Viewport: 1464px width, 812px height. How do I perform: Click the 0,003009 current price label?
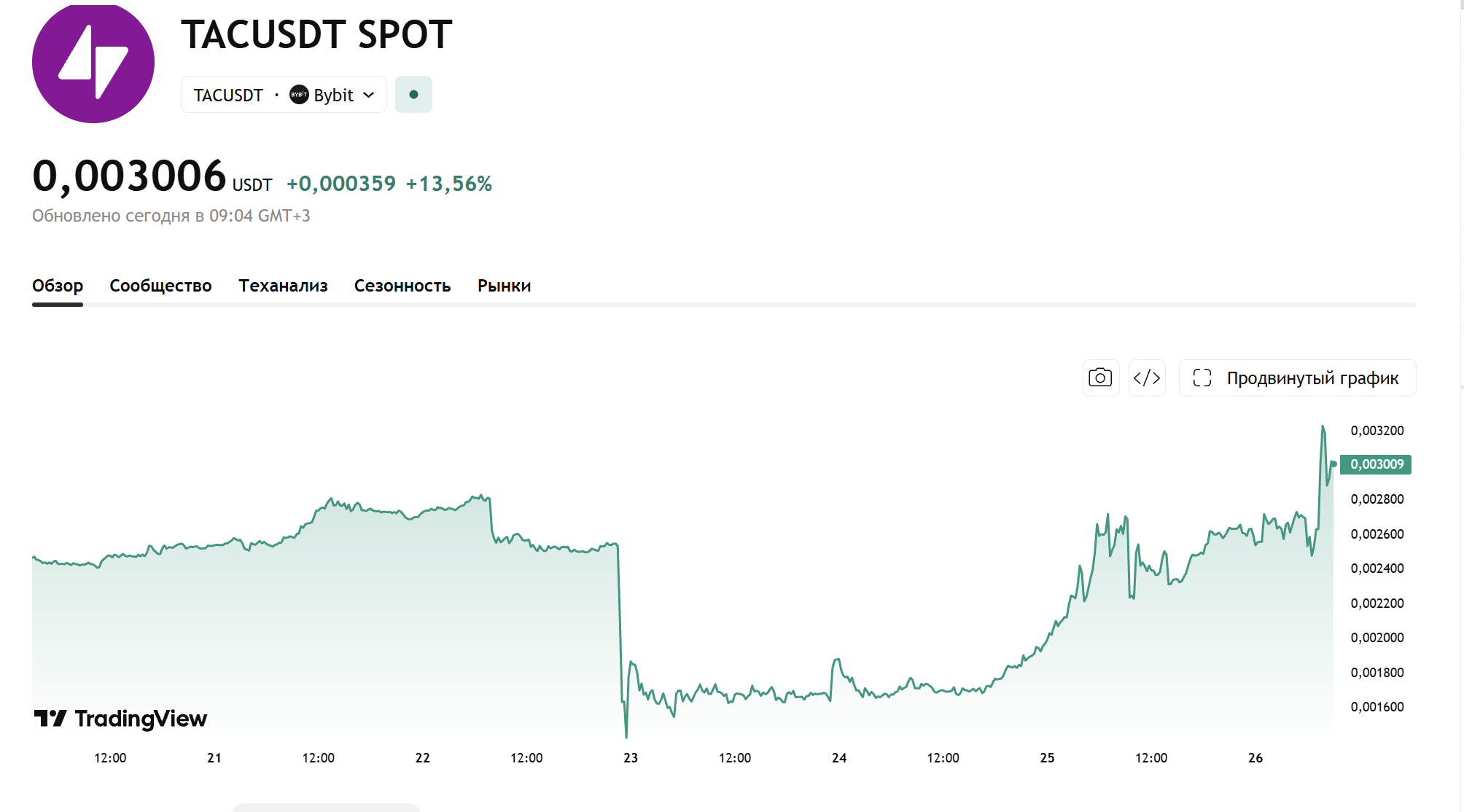coord(1376,464)
